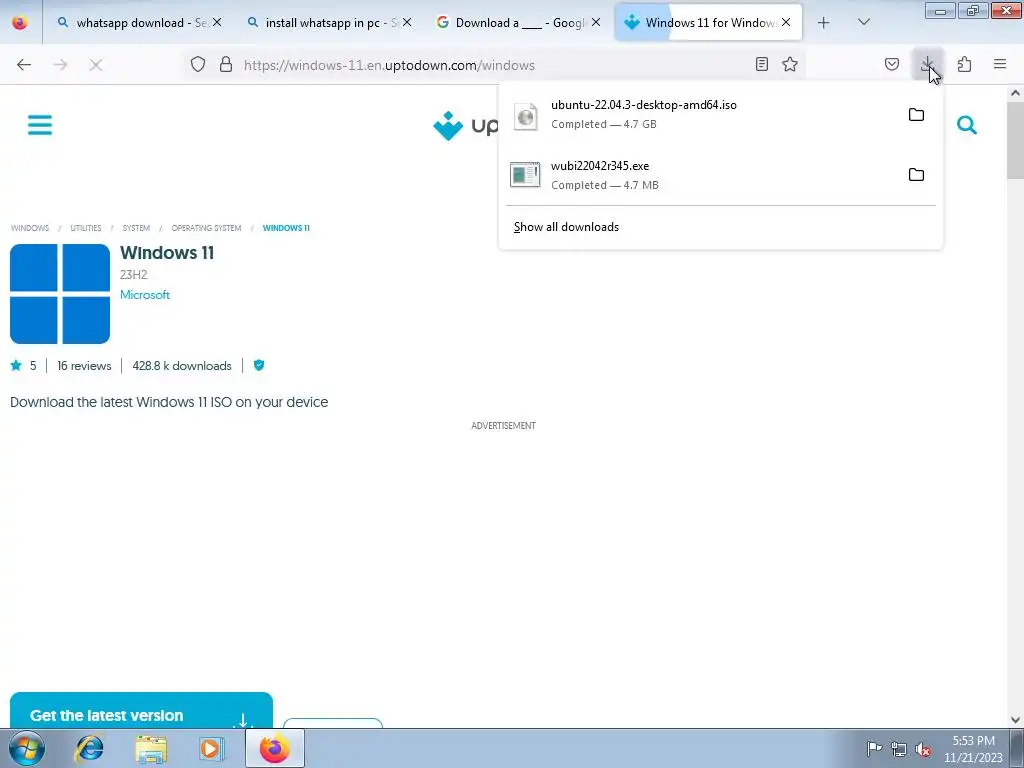Click the address bar URL field
Image resolution: width=1024 pixels, height=768 pixels.
point(493,65)
